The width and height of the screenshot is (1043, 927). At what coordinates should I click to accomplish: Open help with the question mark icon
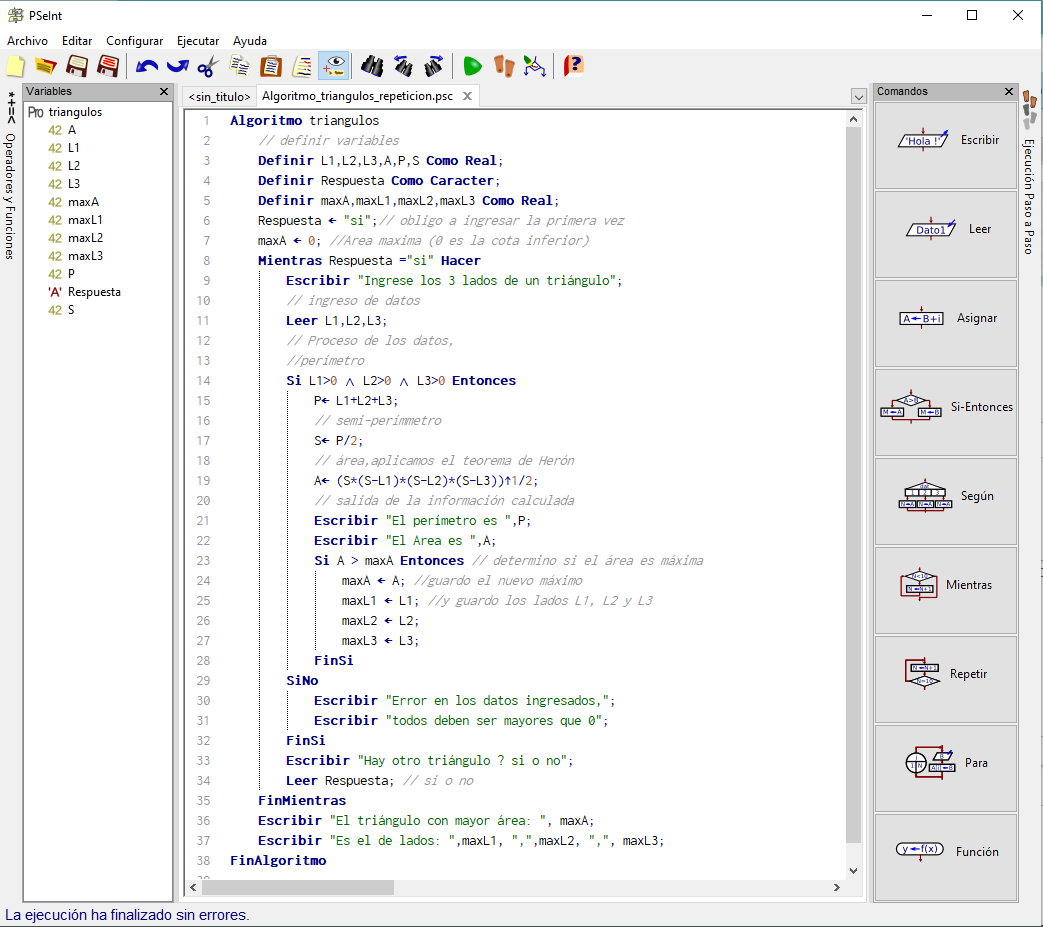(x=573, y=66)
